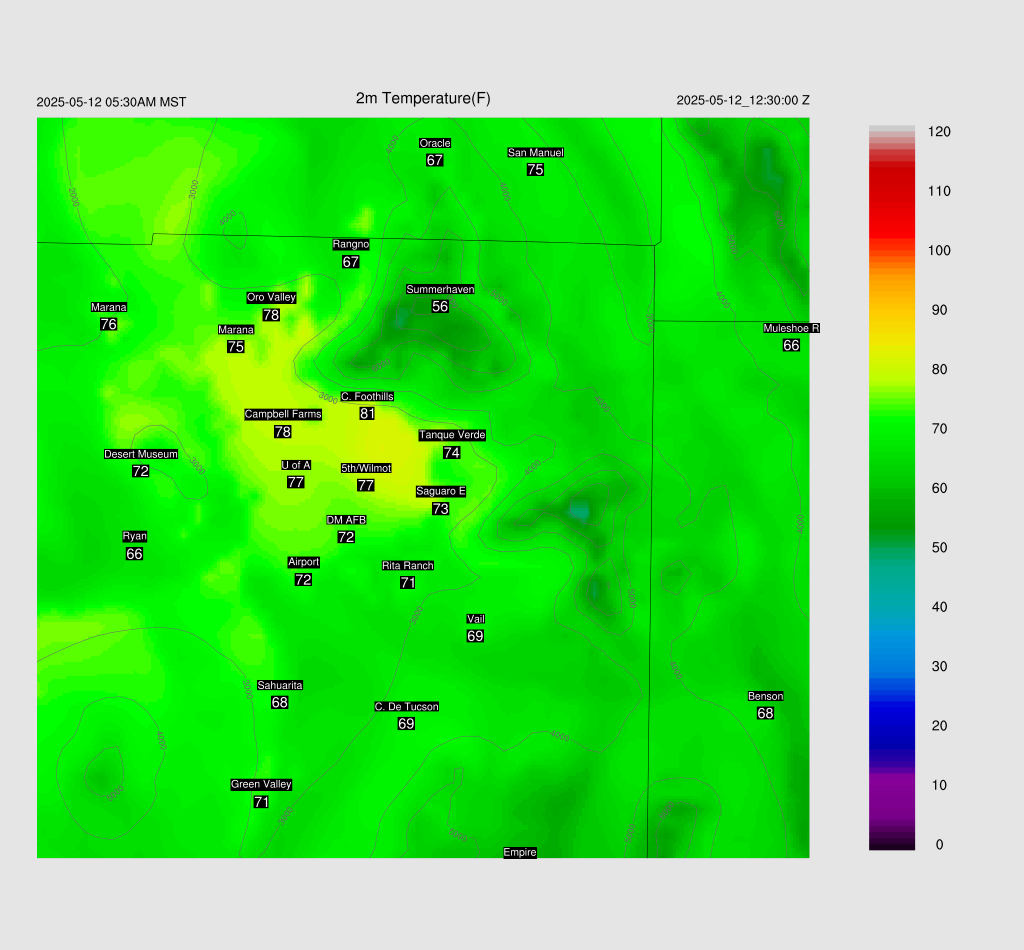This screenshot has width=1024, height=950.
Task: Select the 74 reading under Tanque Verde
Action: (452, 452)
